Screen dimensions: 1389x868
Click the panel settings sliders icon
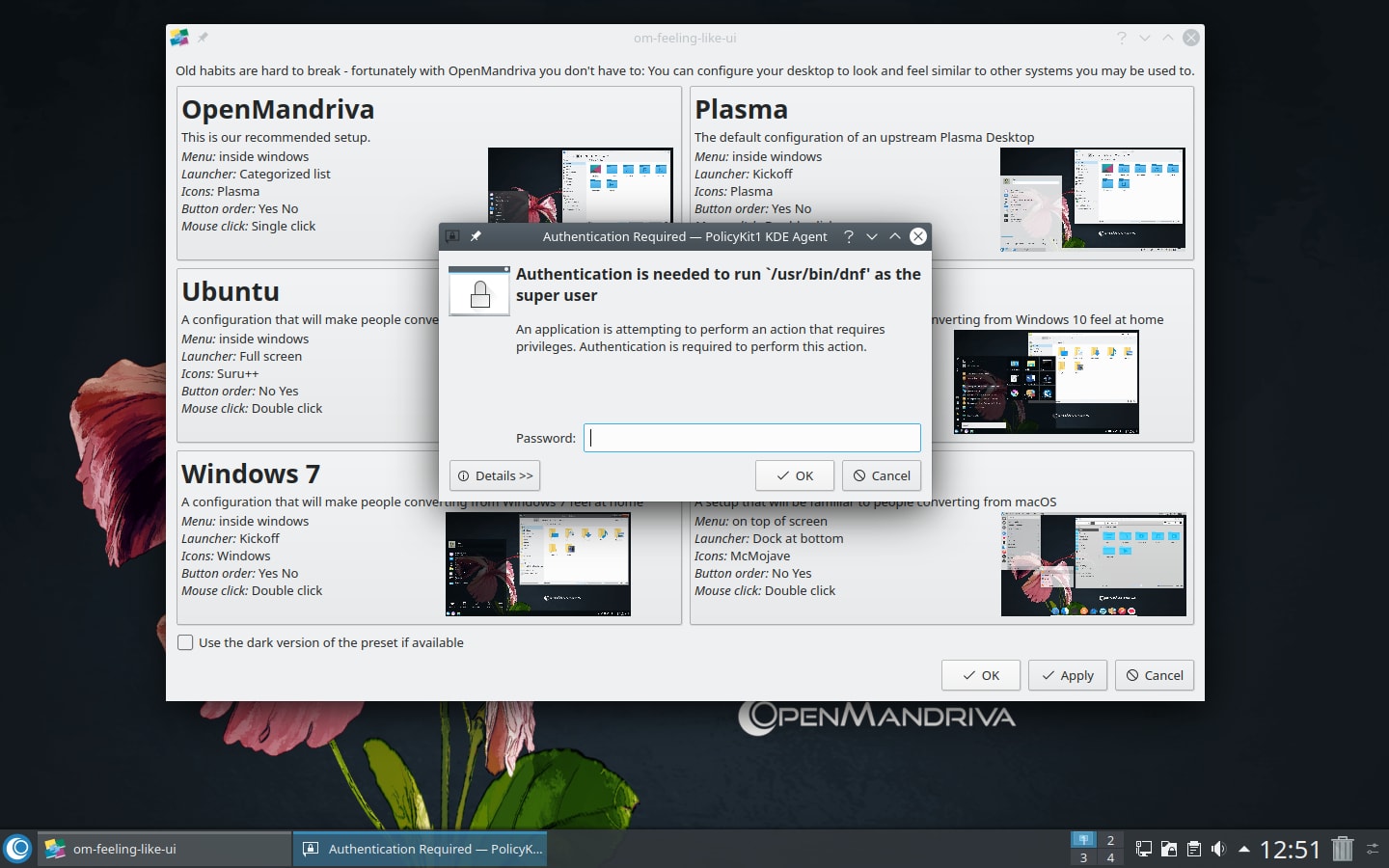[1374, 849]
